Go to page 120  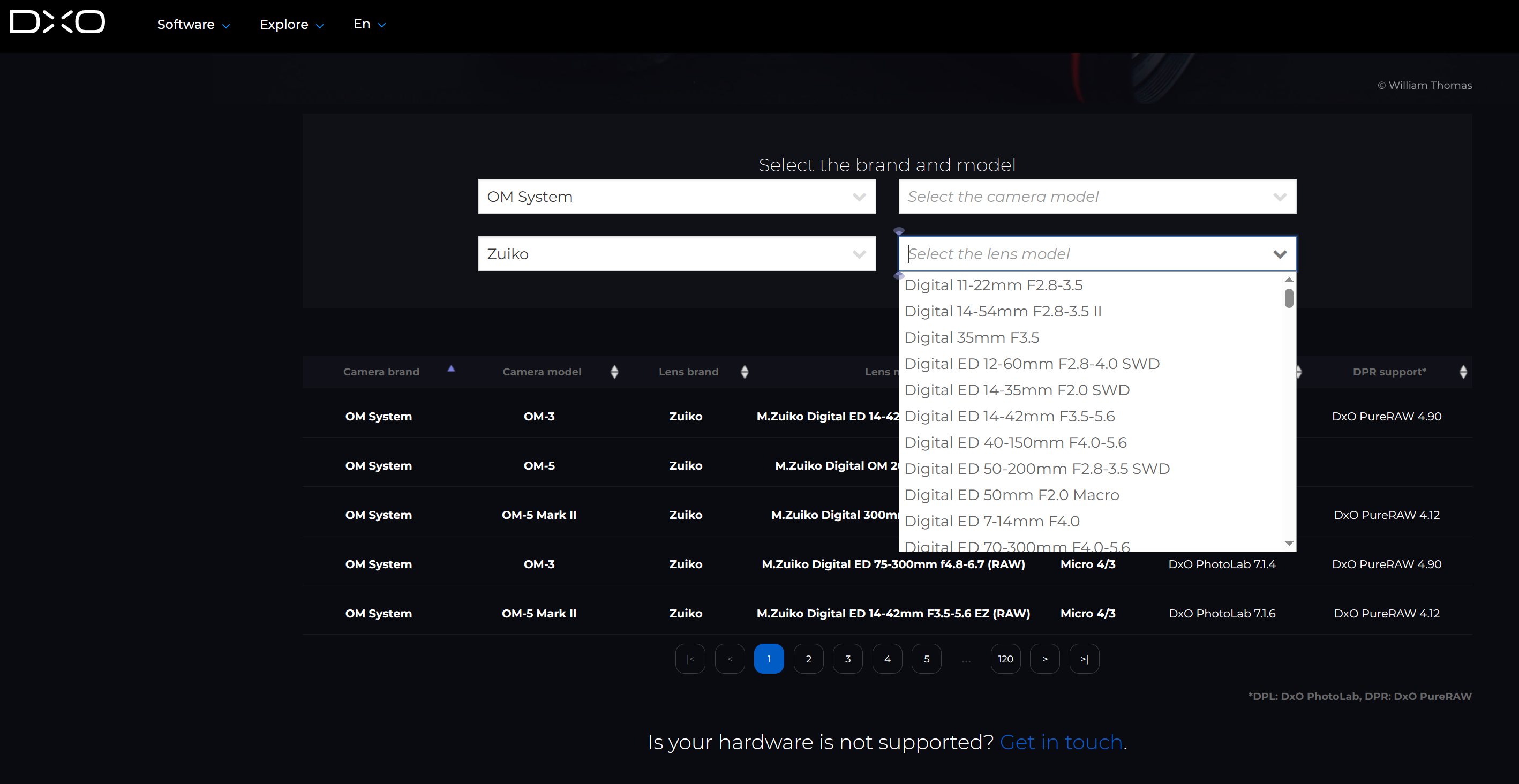(1005, 659)
